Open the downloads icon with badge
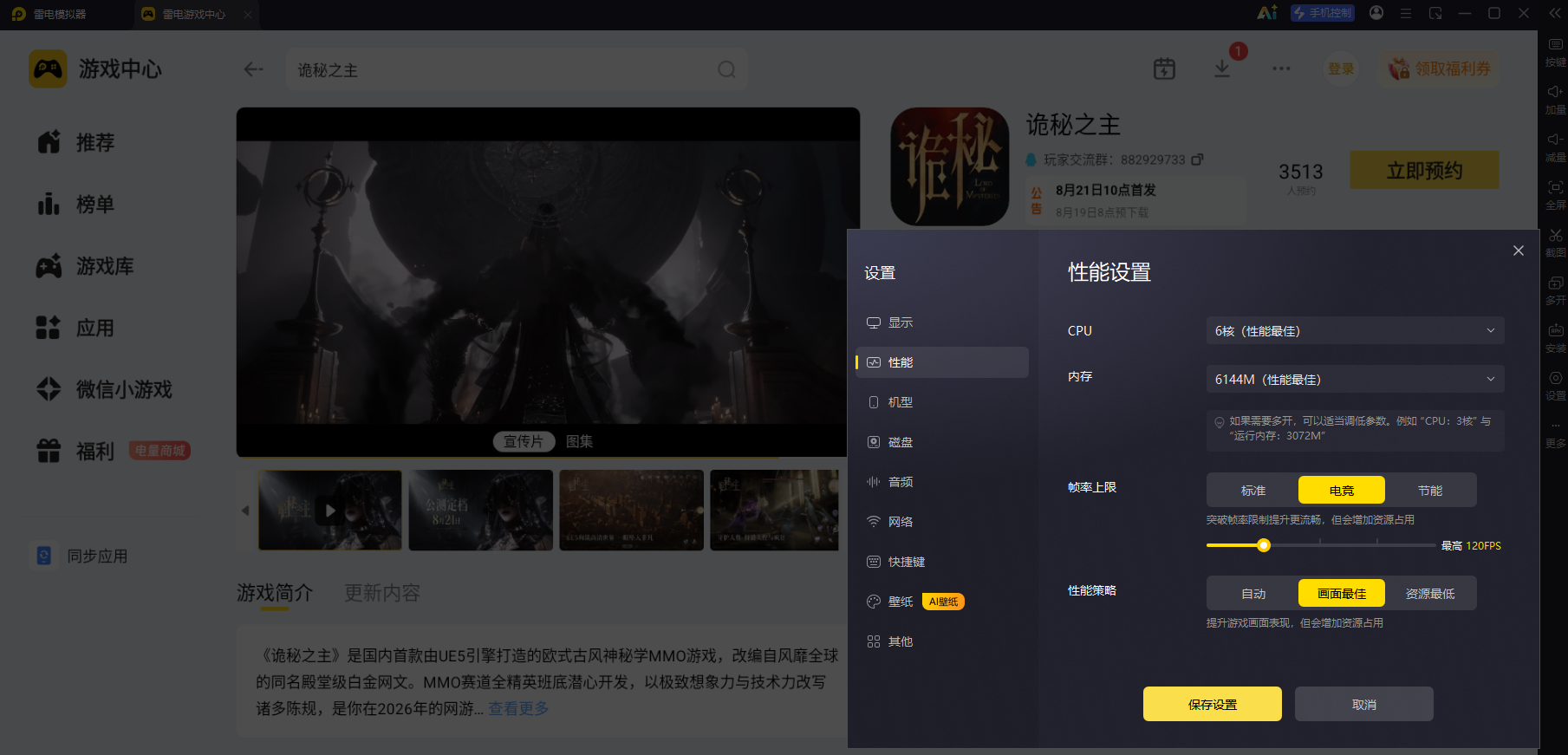Image resolution: width=1568 pixels, height=755 pixels. click(x=1222, y=68)
